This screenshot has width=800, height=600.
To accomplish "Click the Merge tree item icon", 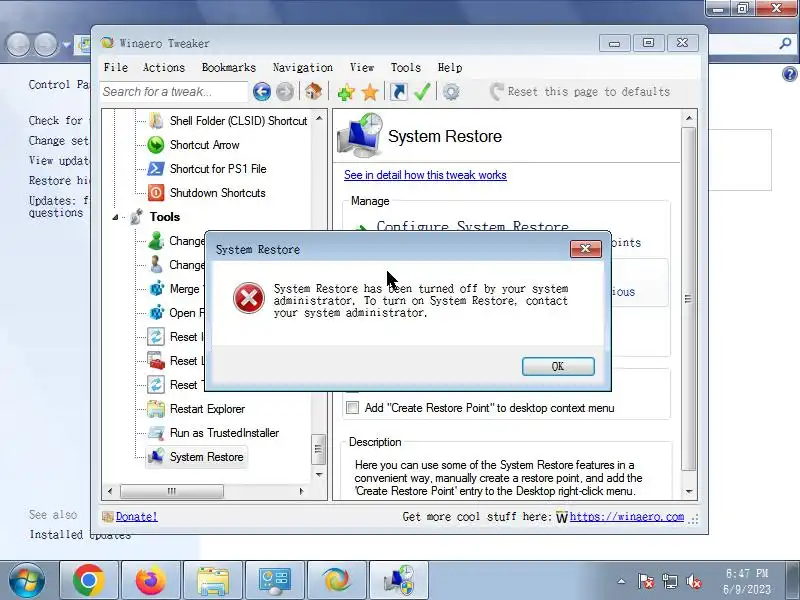I will [x=156, y=289].
